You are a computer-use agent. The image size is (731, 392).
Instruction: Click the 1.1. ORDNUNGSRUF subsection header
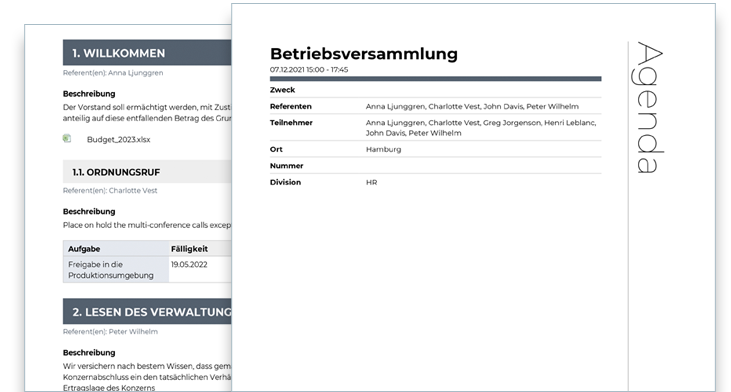(x=147, y=172)
